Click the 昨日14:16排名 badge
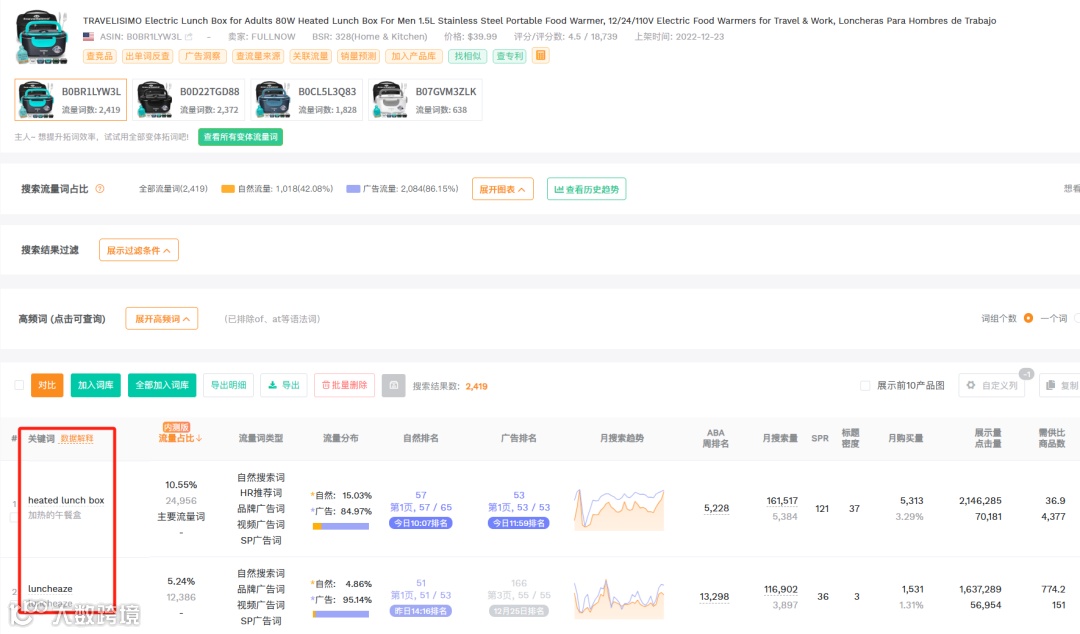 tap(421, 611)
